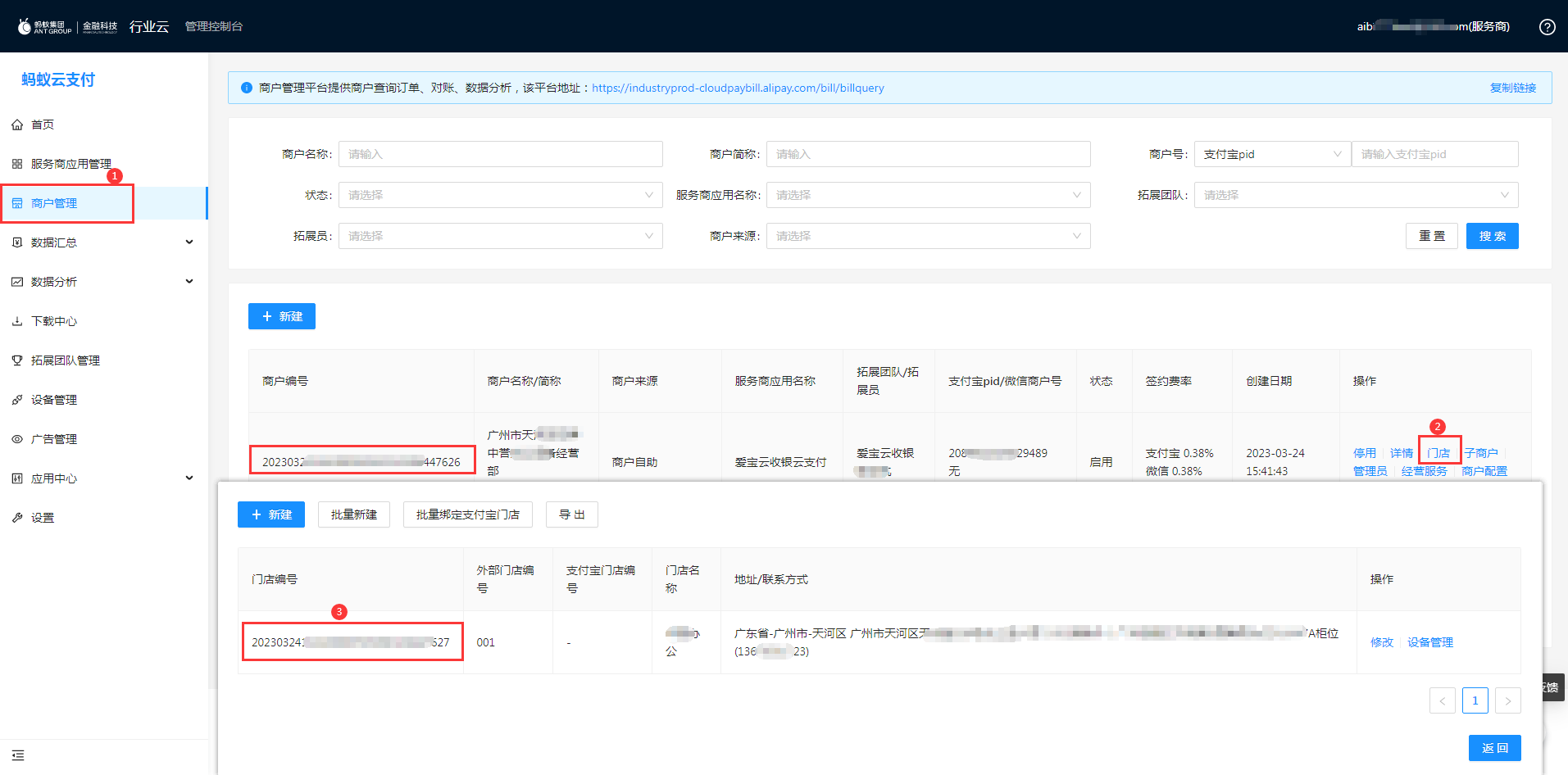Open the 服务商应用名称 dropdown
This screenshot has width=1568, height=775.
click(929, 195)
